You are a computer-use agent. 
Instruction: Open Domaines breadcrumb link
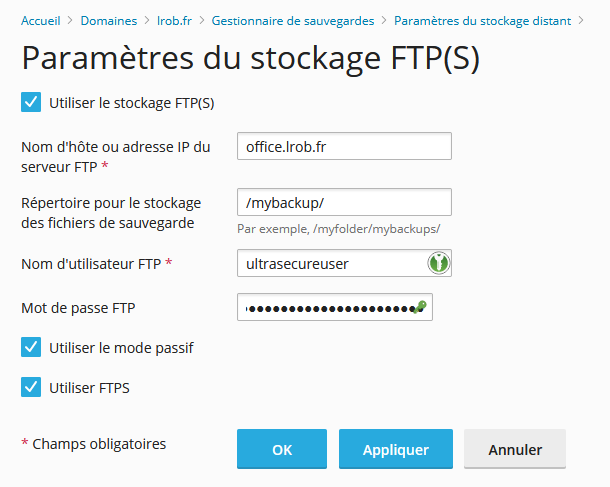(x=109, y=21)
